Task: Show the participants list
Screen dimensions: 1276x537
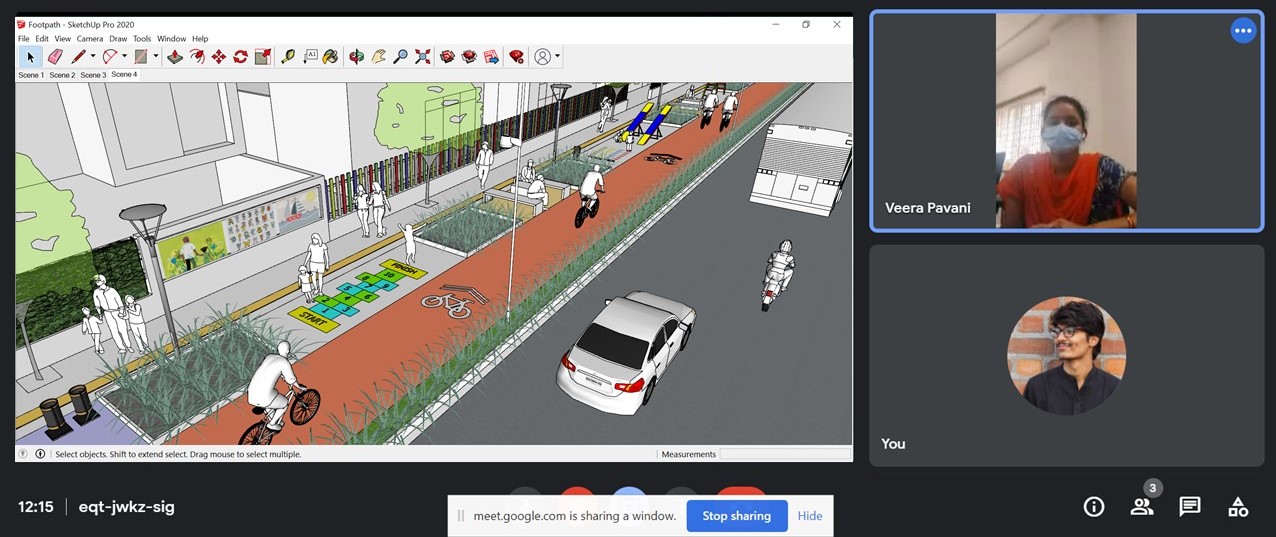Action: 1142,507
